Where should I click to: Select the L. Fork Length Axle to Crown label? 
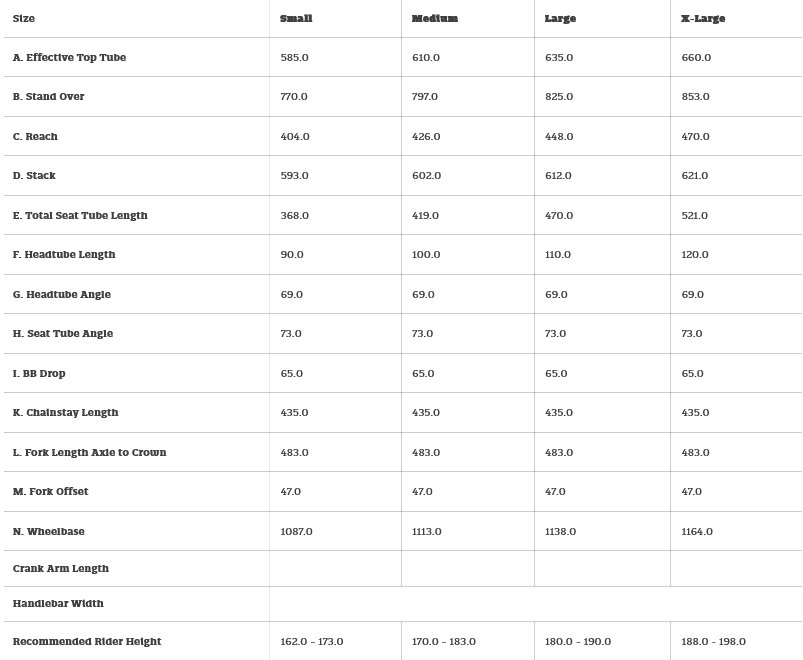[90, 453]
